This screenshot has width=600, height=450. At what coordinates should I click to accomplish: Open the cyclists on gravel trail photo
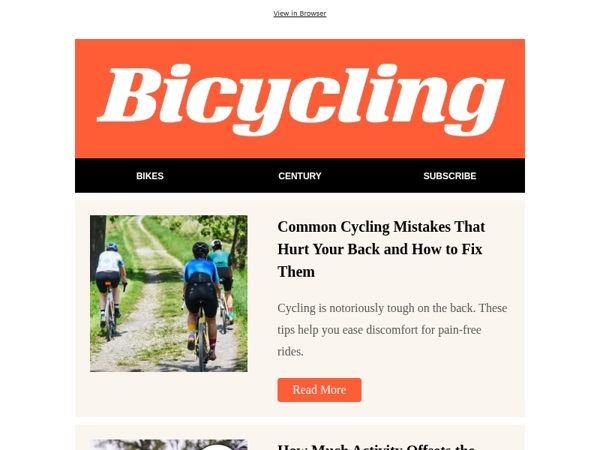click(x=168, y=293)
